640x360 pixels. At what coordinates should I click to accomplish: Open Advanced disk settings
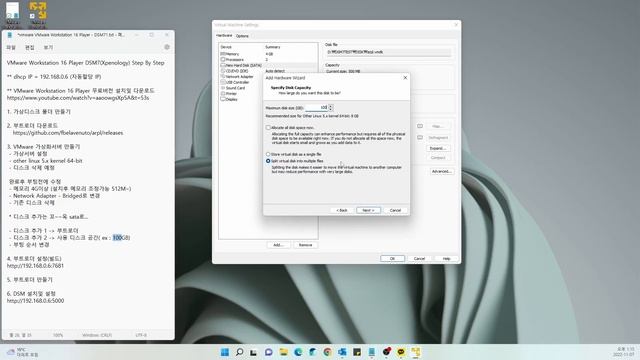click(x=442, y=171)
